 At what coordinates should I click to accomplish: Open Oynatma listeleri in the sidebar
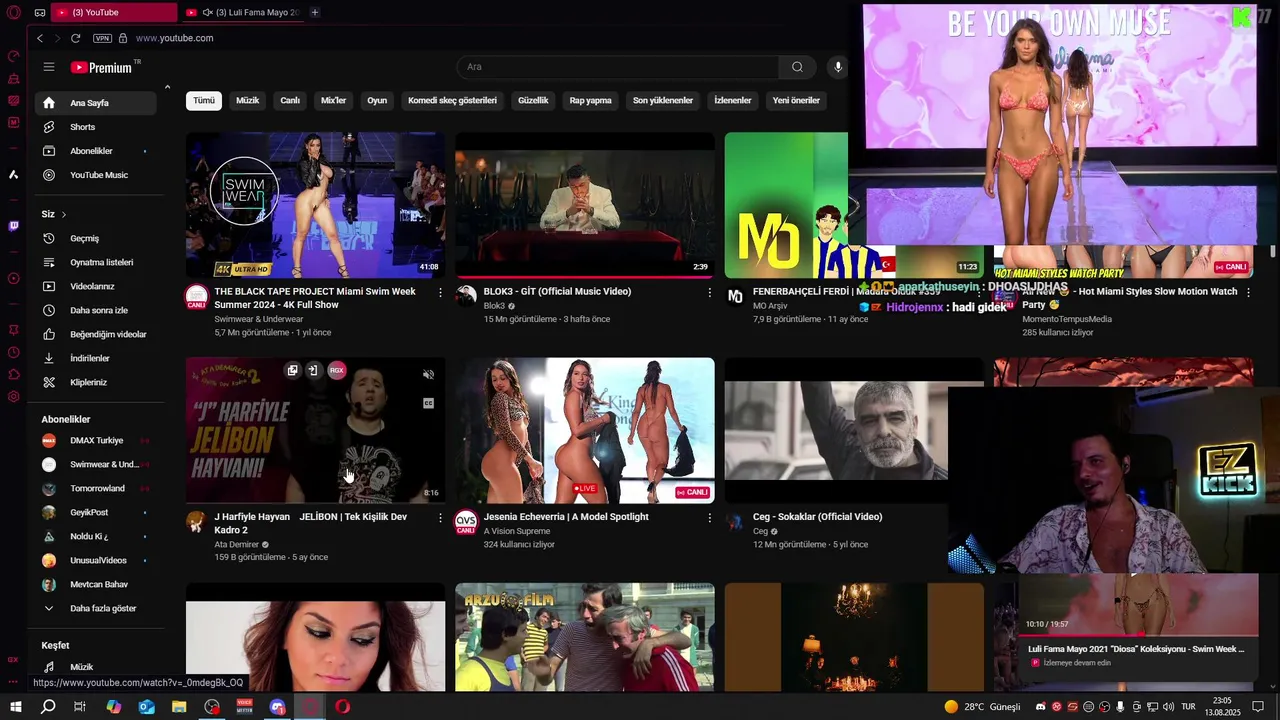coord(96,262)
